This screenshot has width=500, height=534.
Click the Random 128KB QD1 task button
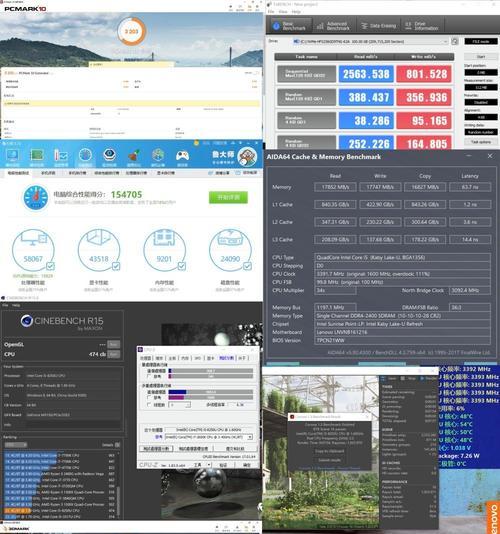307,97
